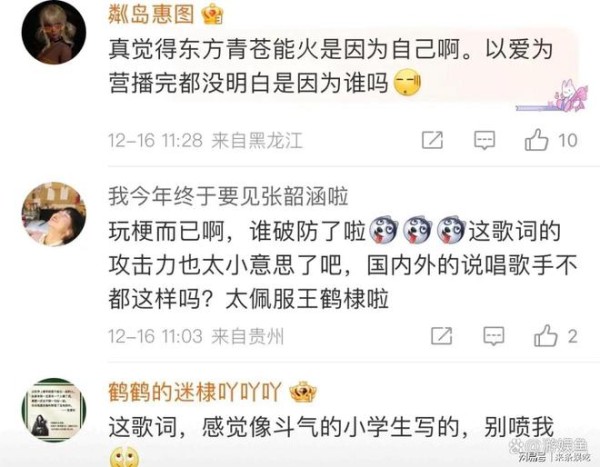Reply to the 东方青苍 comment via bubble icon
Image resolution: width=600 pixels, height=467 pixels.
[x=484, y=140]
